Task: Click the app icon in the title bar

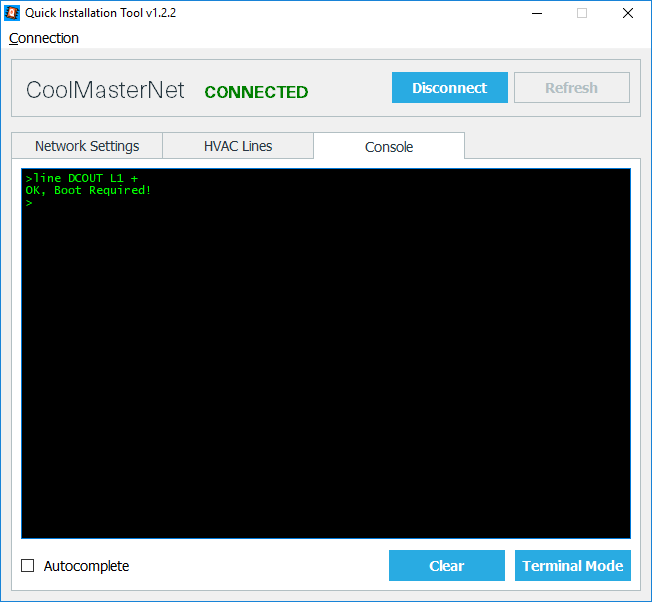Action: tap(12, 13)
